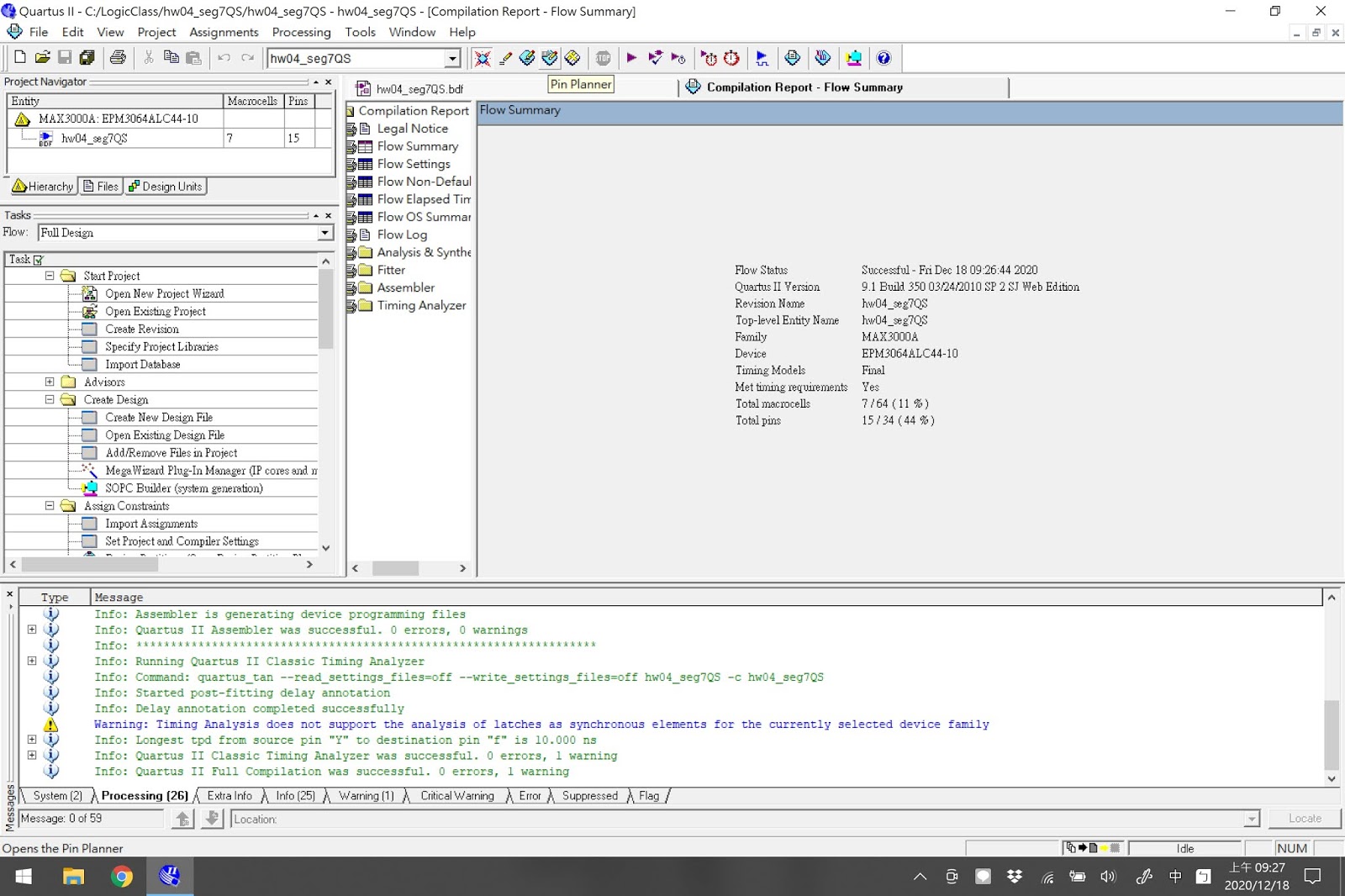Open the Tools menu
Screen dimensions: 1345x896
click(360, 32)
